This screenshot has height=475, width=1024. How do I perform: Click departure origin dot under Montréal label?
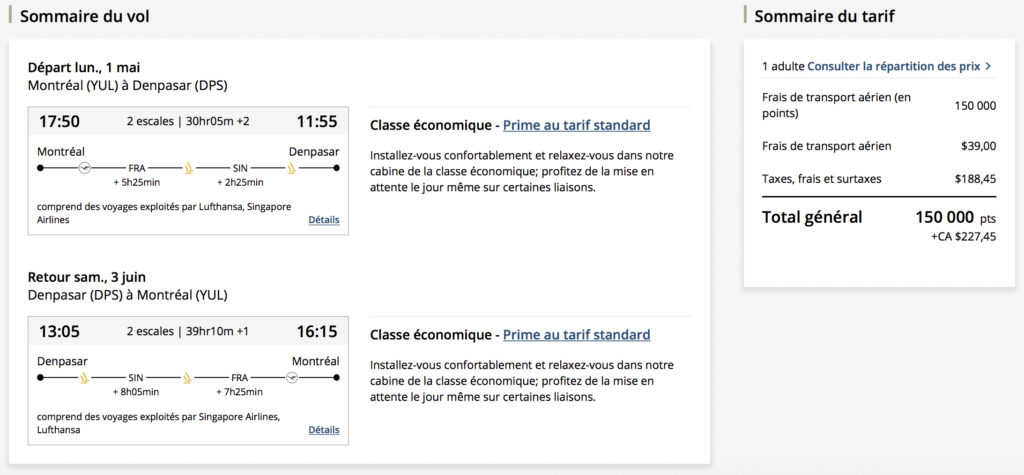point(40,168)
